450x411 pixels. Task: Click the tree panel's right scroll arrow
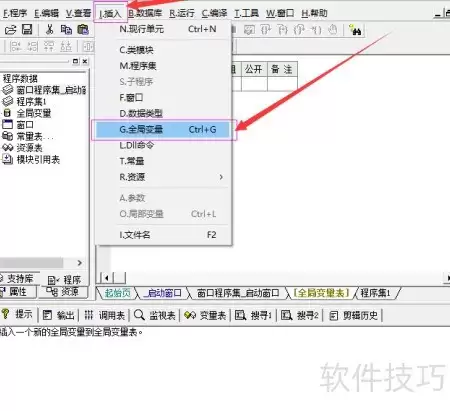click(x=80, y=263)
